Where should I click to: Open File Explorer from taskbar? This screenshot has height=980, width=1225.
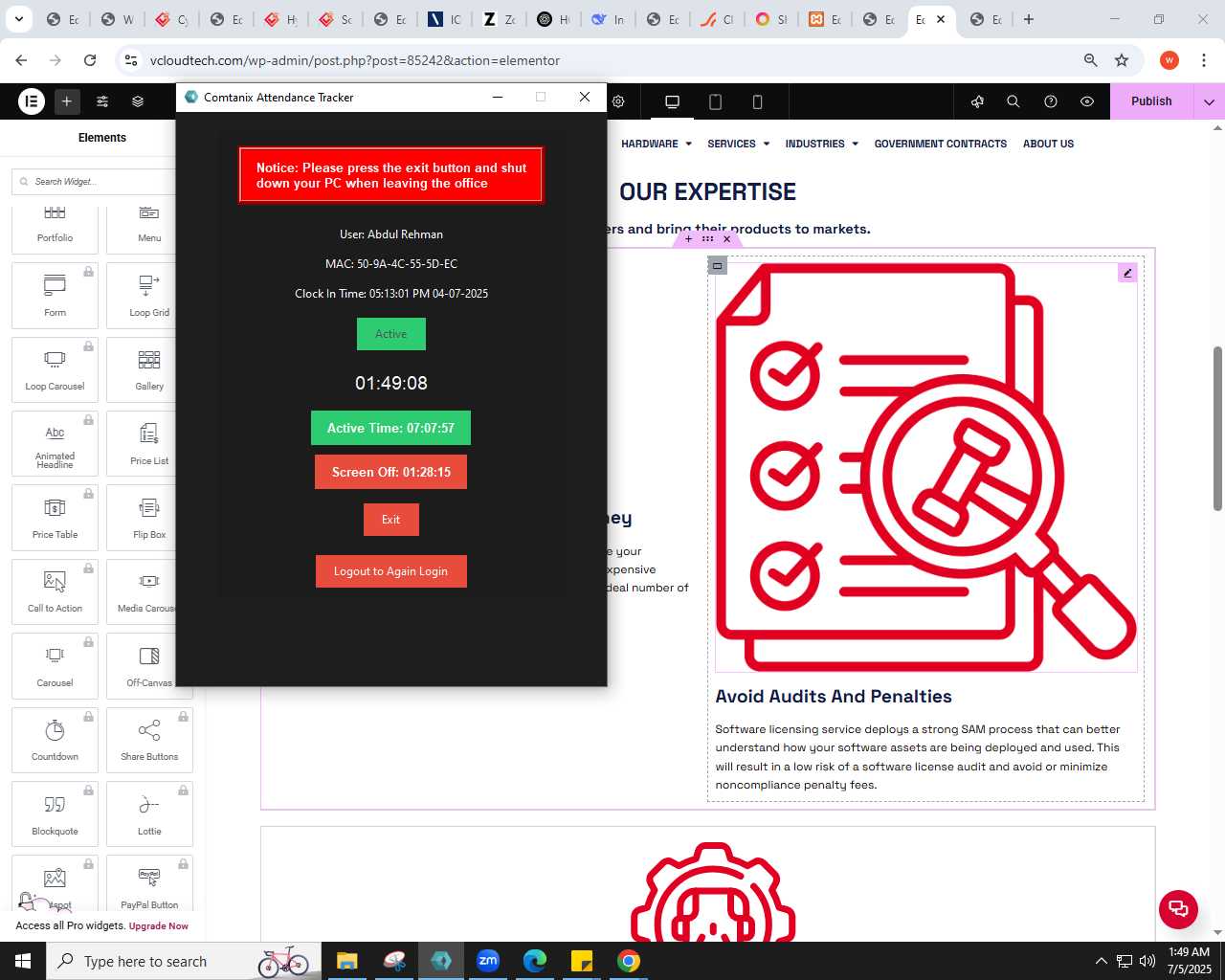pos(346,961)
